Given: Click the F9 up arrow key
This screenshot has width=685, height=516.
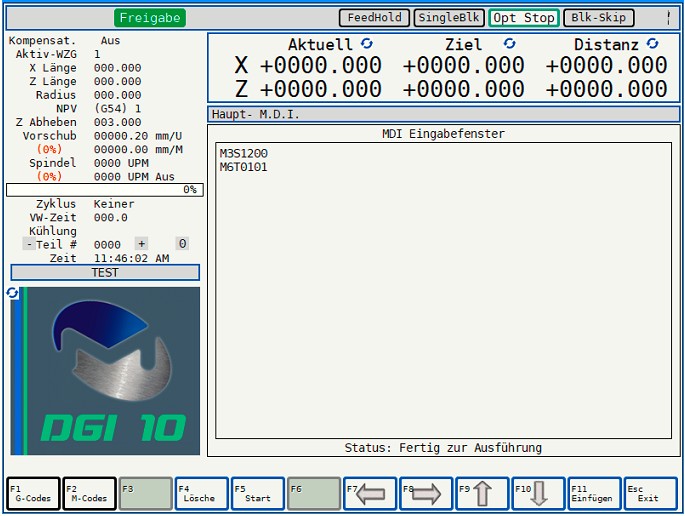Looking at the screenshot, I should (x=482, y=494).
